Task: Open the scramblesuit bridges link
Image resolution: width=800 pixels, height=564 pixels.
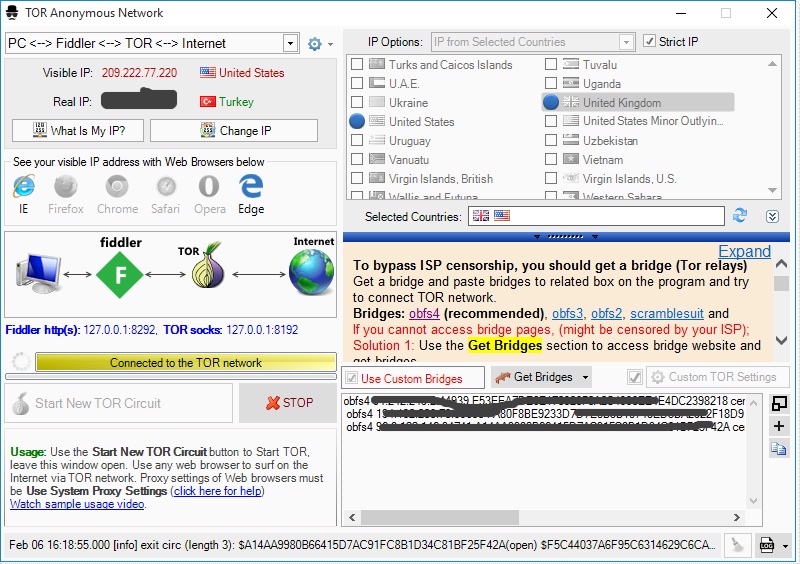Action: [667, 313]
